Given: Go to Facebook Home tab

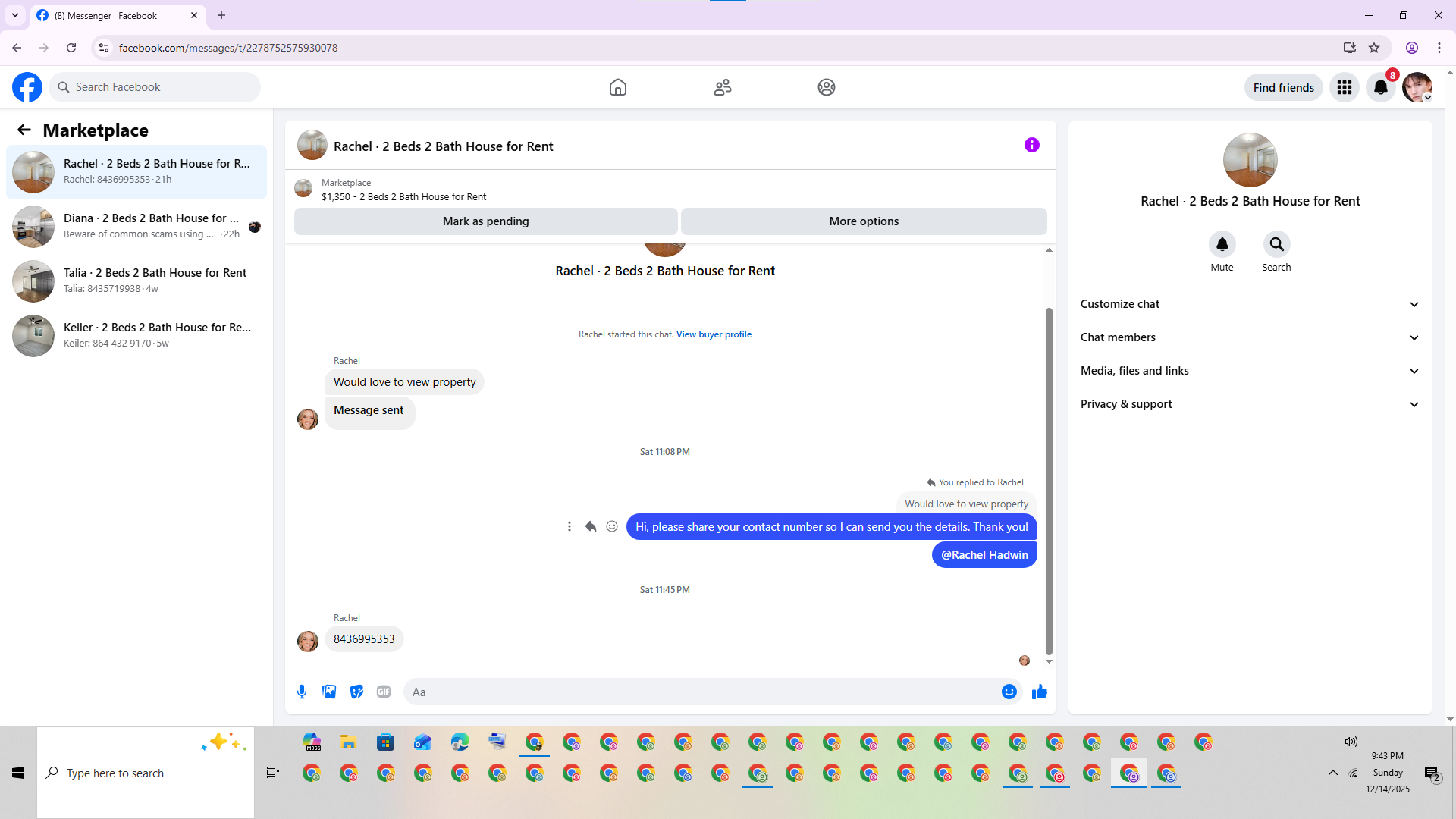Looking at the screenshot, I should coord(617,87).
